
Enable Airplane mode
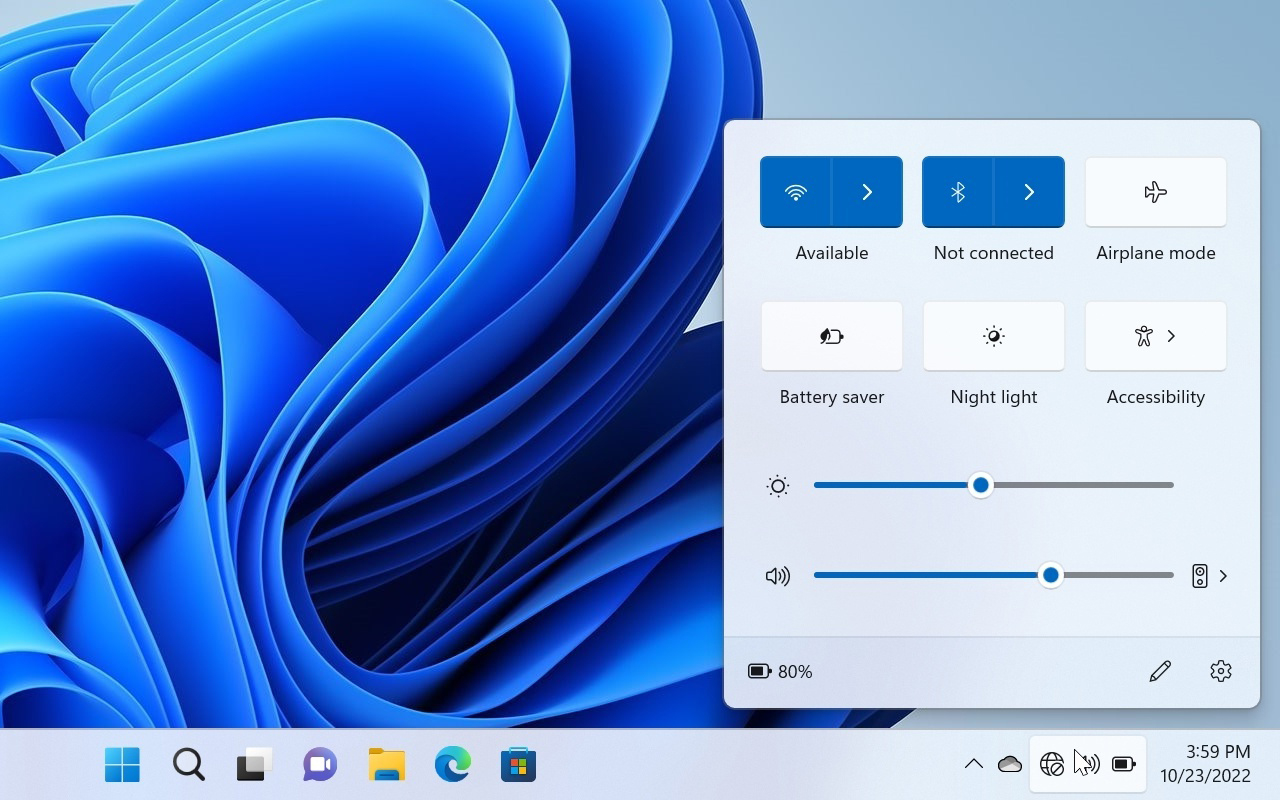[1155, 192]
